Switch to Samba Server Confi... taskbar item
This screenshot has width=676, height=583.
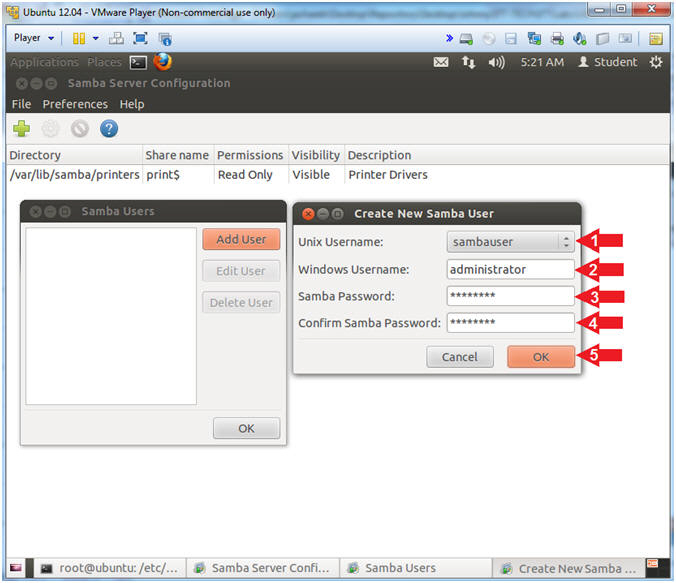263,568
